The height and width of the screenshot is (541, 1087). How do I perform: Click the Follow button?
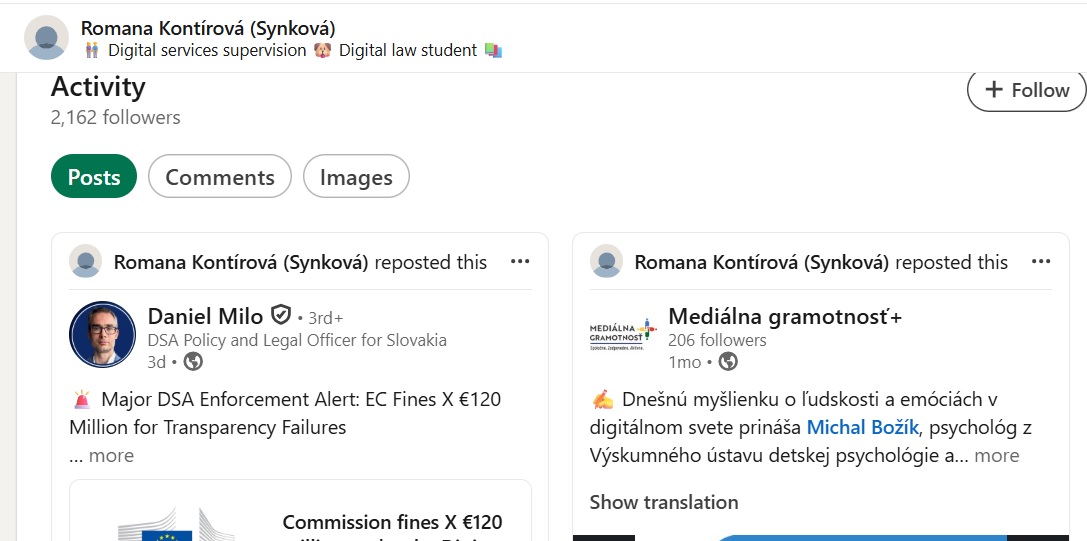pos(1026,90)
